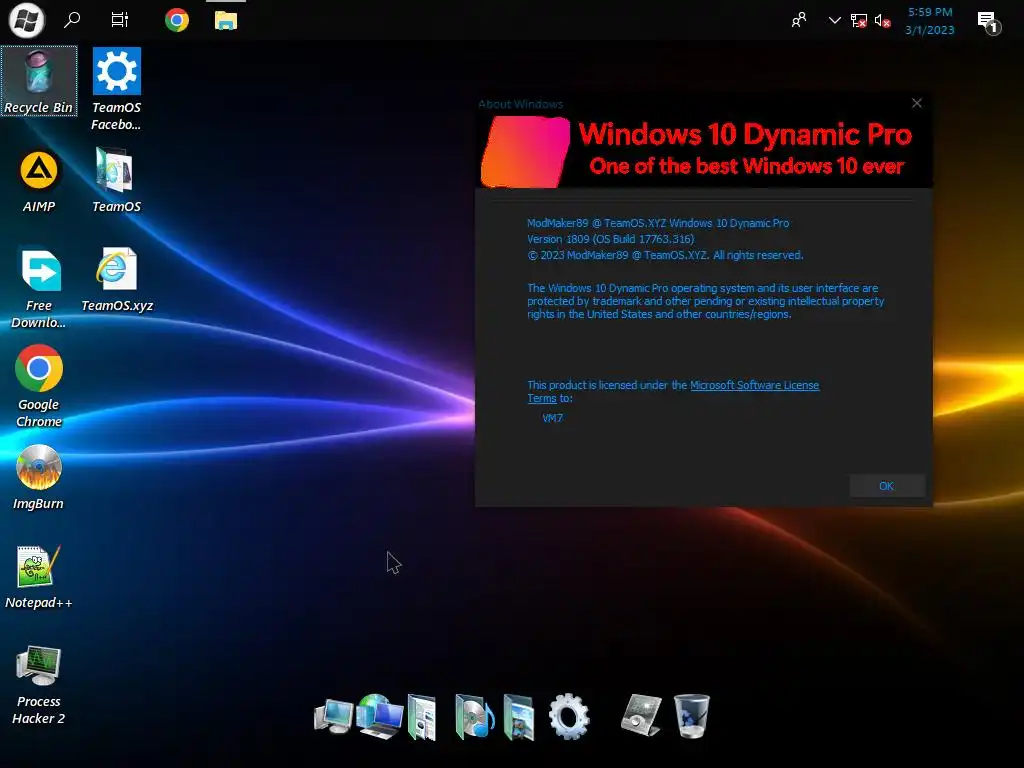
Task: Open Documents icon in bottom dock
Action: [422, 717]
